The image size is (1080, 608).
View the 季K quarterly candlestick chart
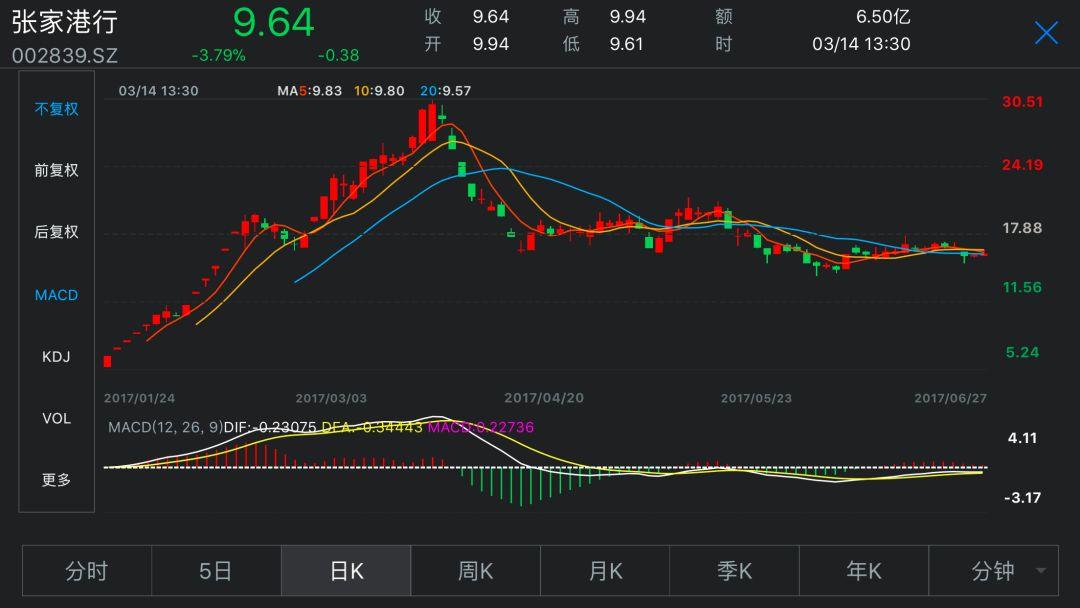point(735,571)
